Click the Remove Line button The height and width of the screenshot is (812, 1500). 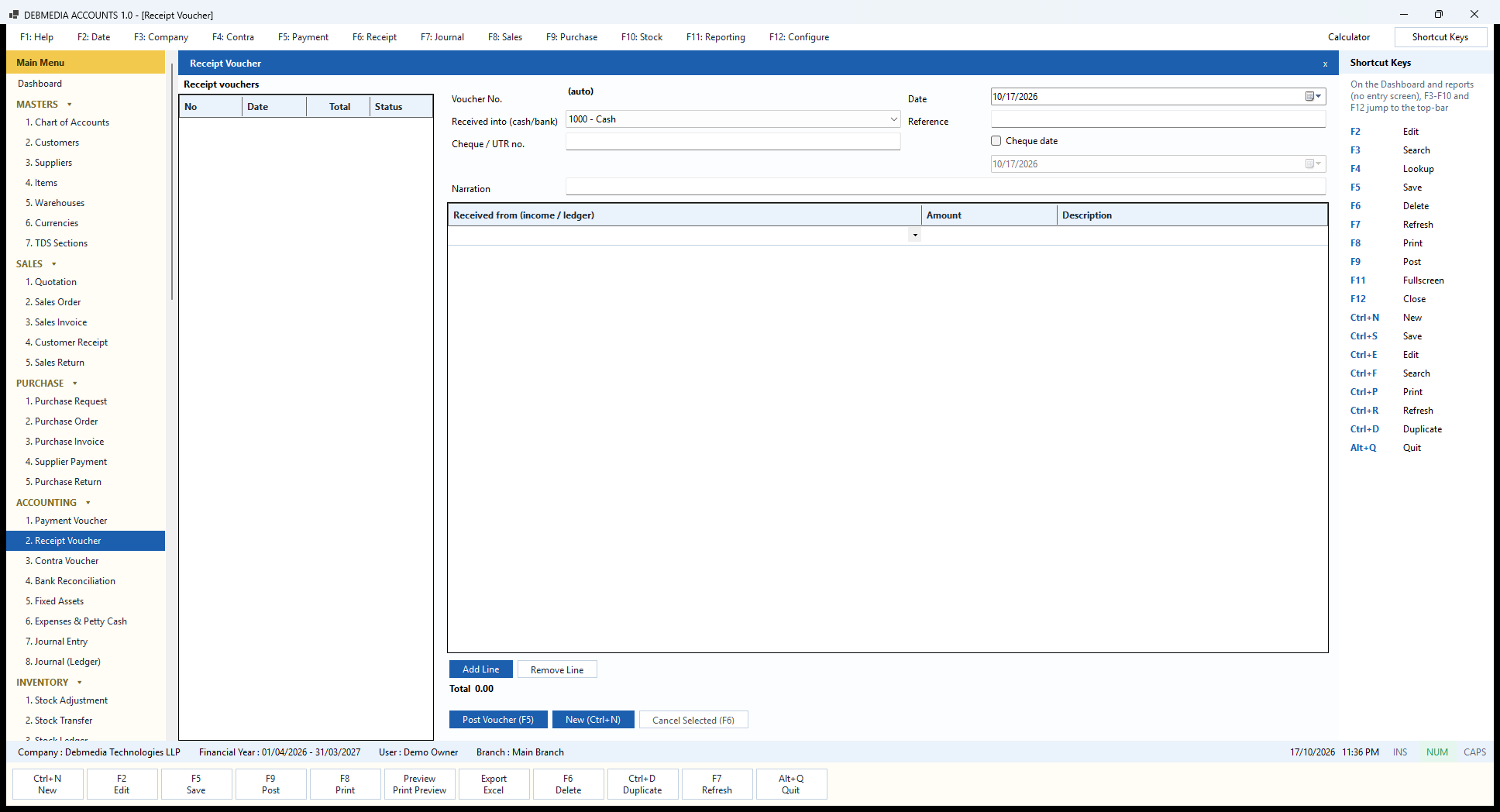pos(557,669)
